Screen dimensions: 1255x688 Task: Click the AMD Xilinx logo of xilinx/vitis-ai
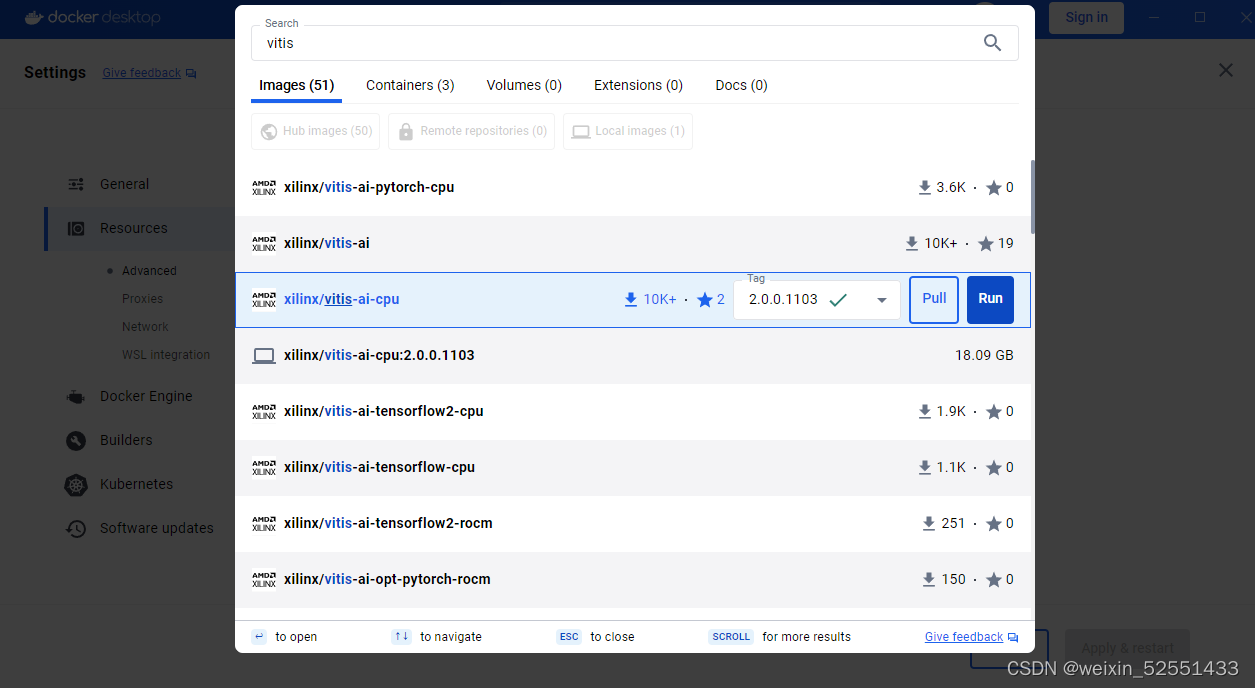coord(264,243)
